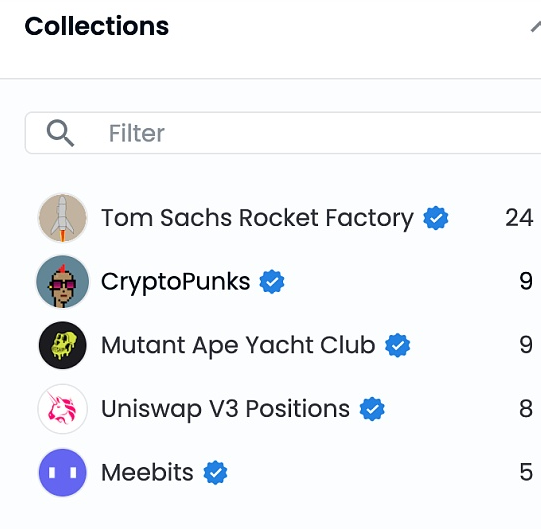Click verified badge beside Mutant Ape Yacht Club
541x529 pixels.
pyautogui.click(x=397, y=345)
